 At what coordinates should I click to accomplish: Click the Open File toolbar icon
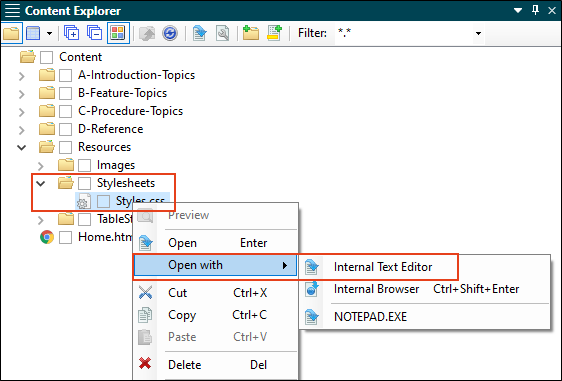tap(200, 33)
